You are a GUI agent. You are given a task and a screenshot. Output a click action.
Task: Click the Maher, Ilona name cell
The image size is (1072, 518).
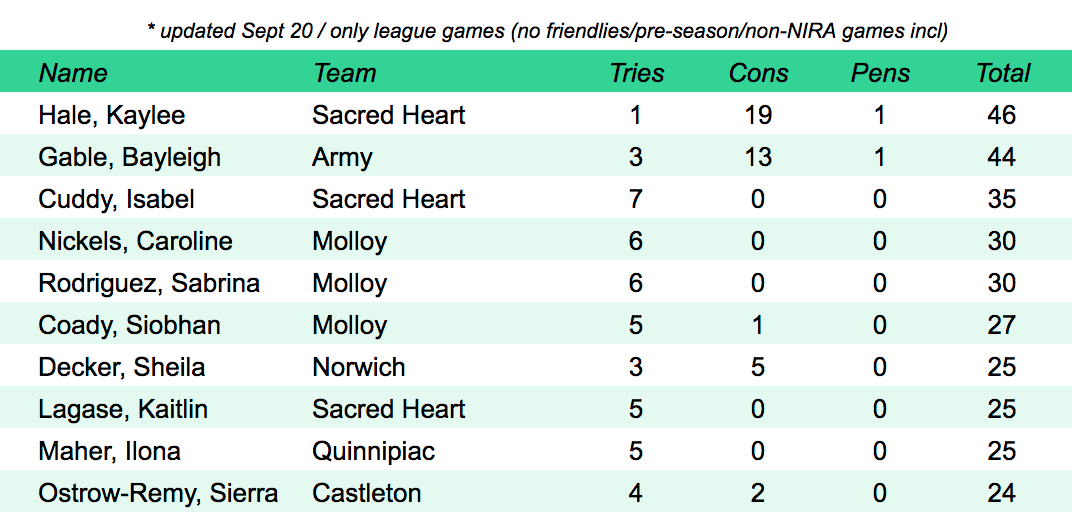[x=109, y=451]
